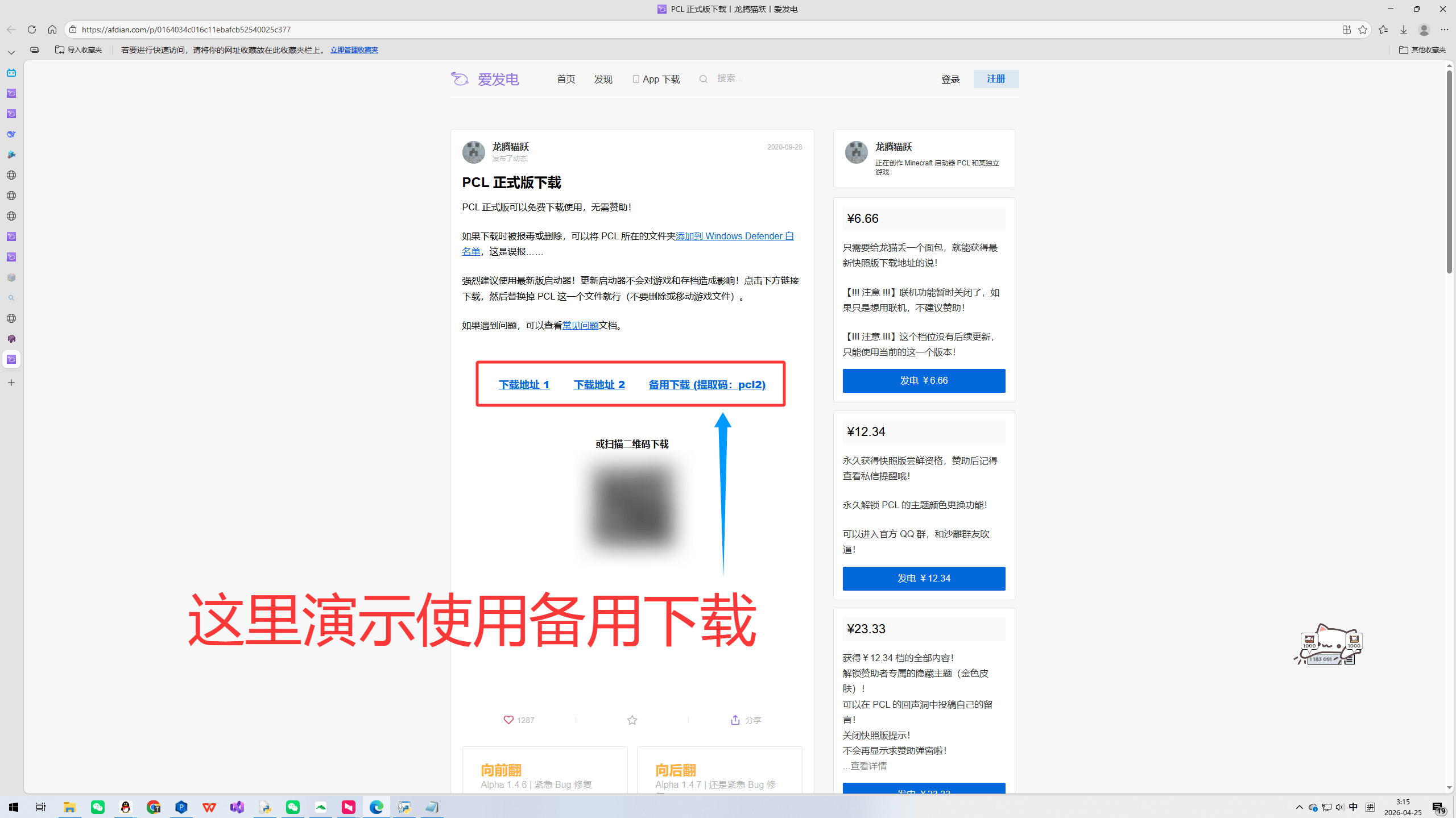Click 立即管理收藏夹 link
Screen dimensions: 1456x818
(354, 50)
